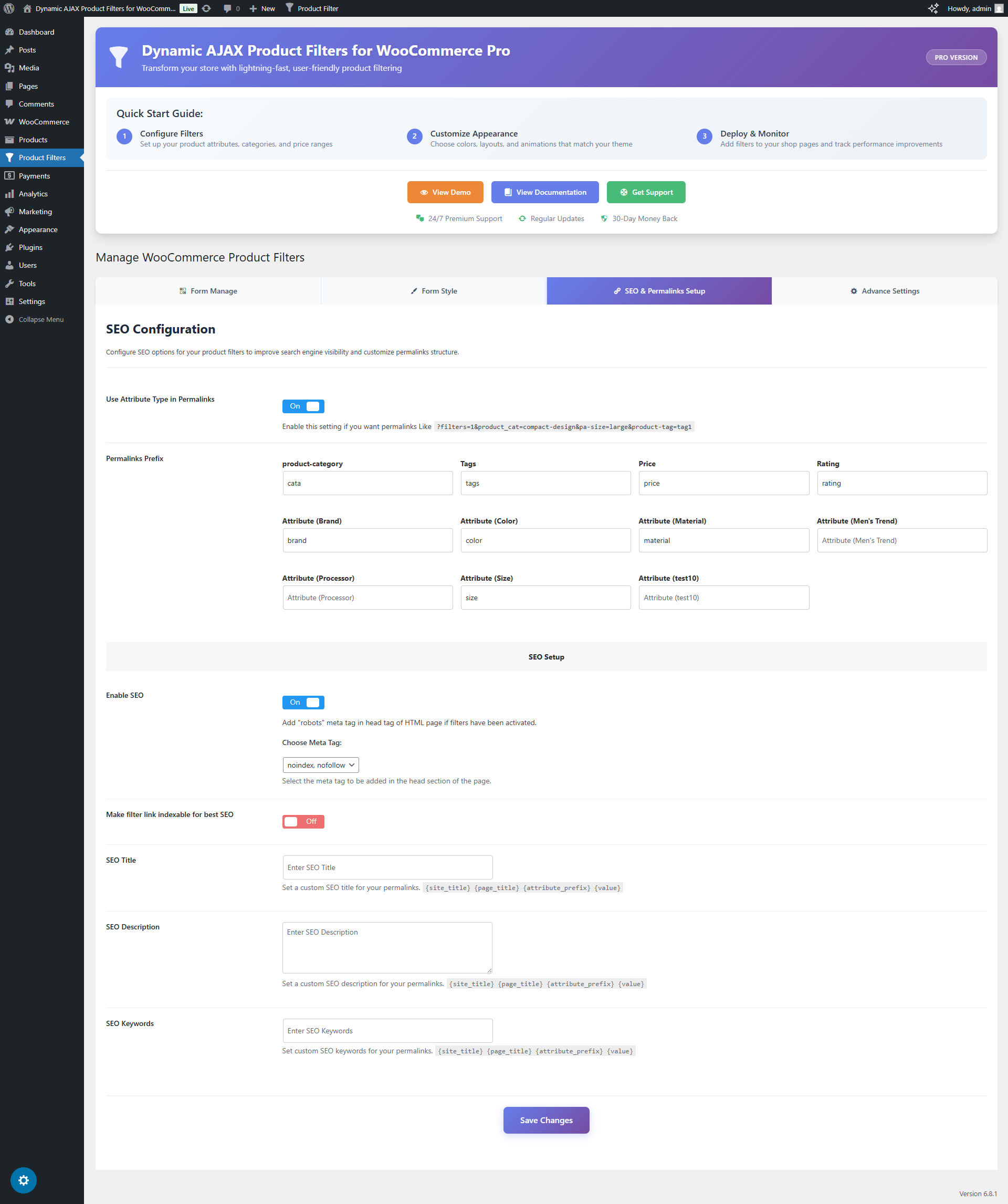Toggle Use Attribute Type in Permalinks switch

(x=303, y=406)
